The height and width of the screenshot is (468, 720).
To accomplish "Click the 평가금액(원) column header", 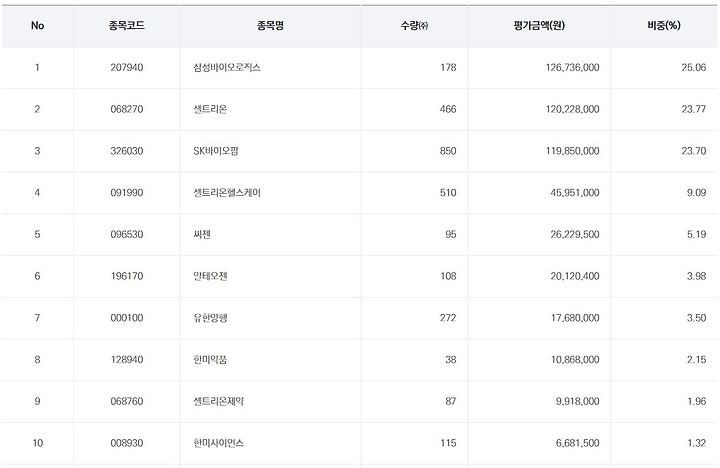I will (x=539, y=26).
